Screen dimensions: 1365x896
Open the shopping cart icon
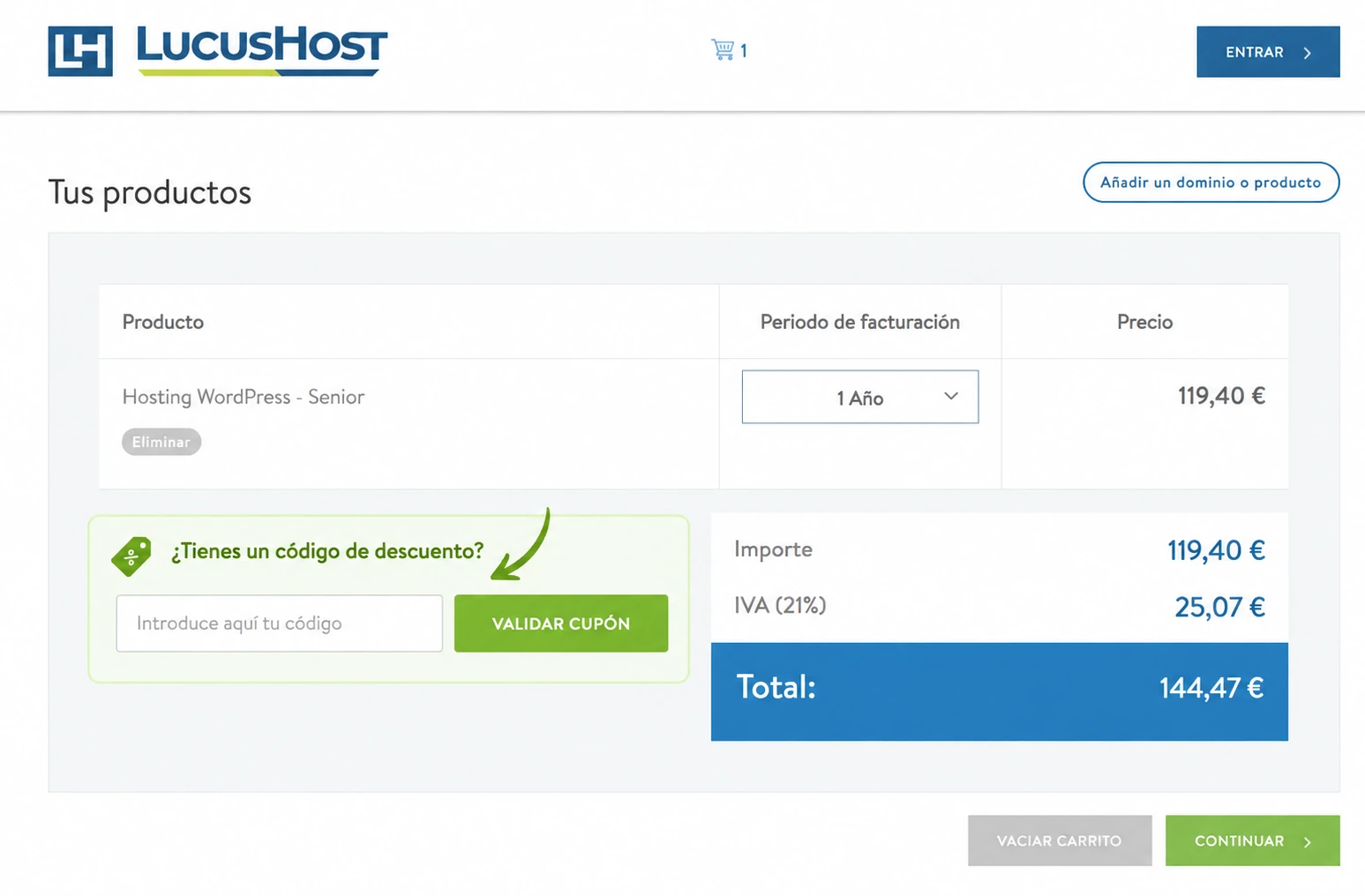pyautogui.click(x=723, y=49)
